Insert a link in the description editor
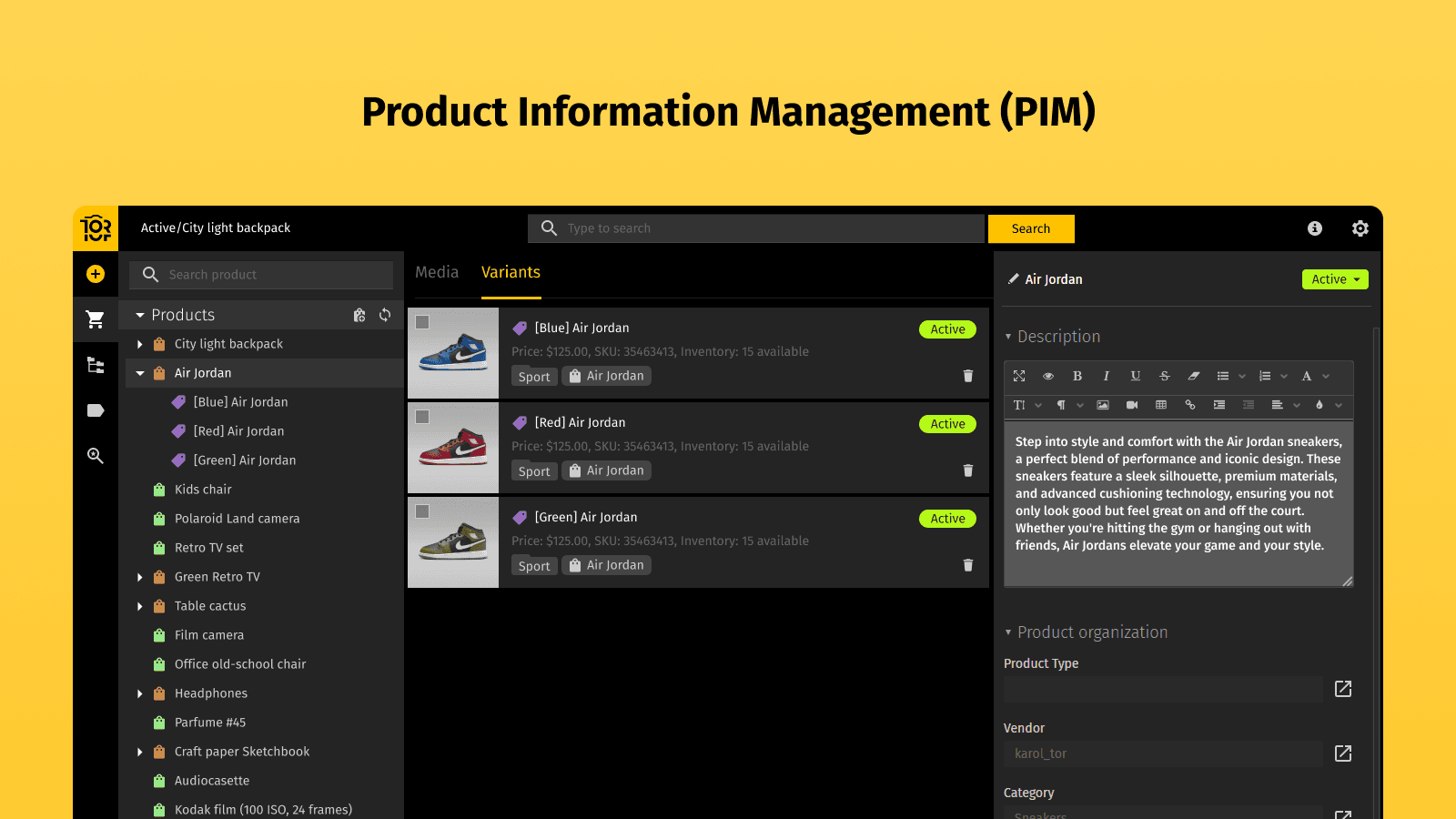1456x819 pixels. 1190,406
